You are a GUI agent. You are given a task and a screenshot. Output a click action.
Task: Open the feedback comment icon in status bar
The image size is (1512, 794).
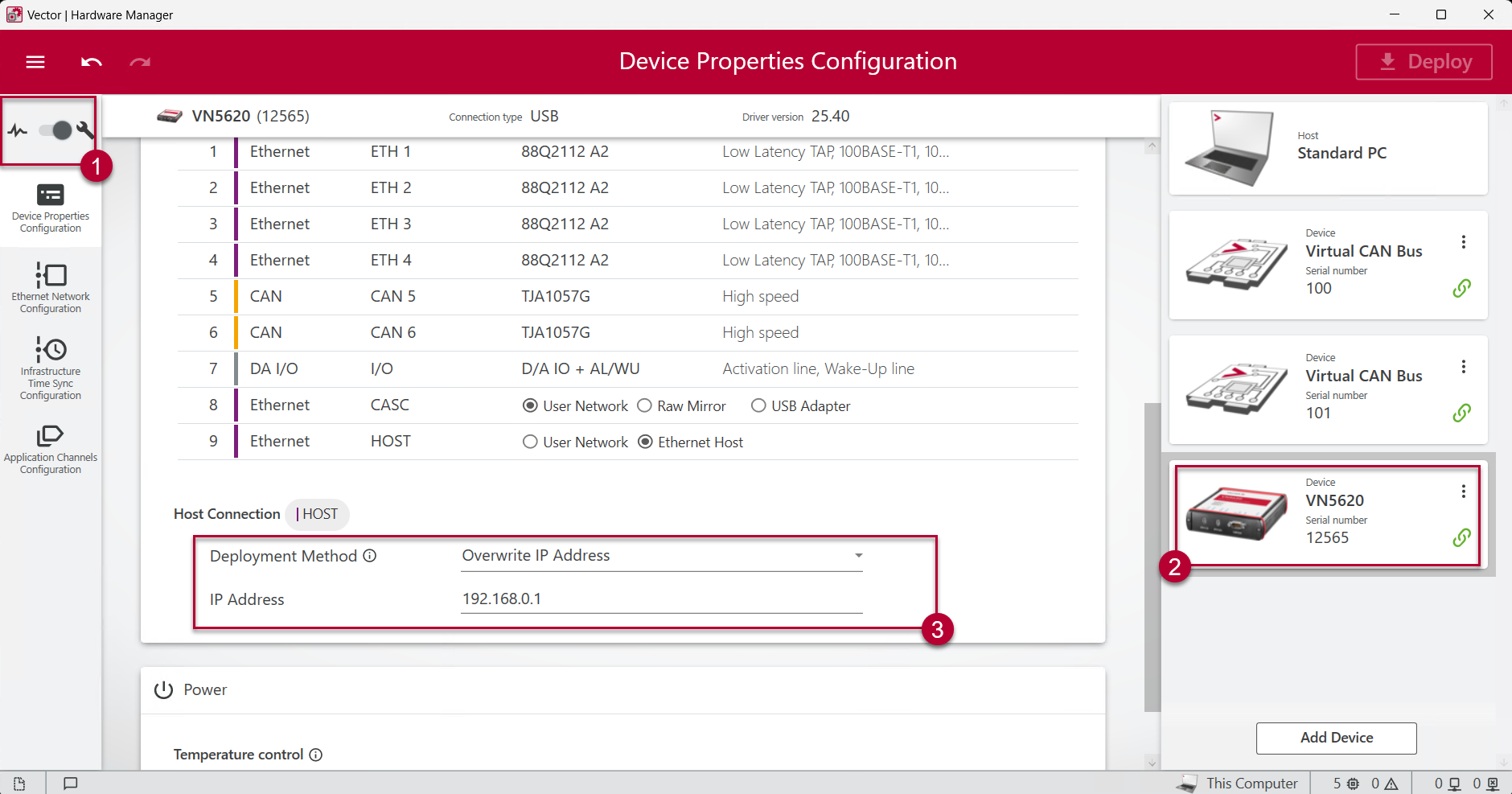click(x=71, y=784)
